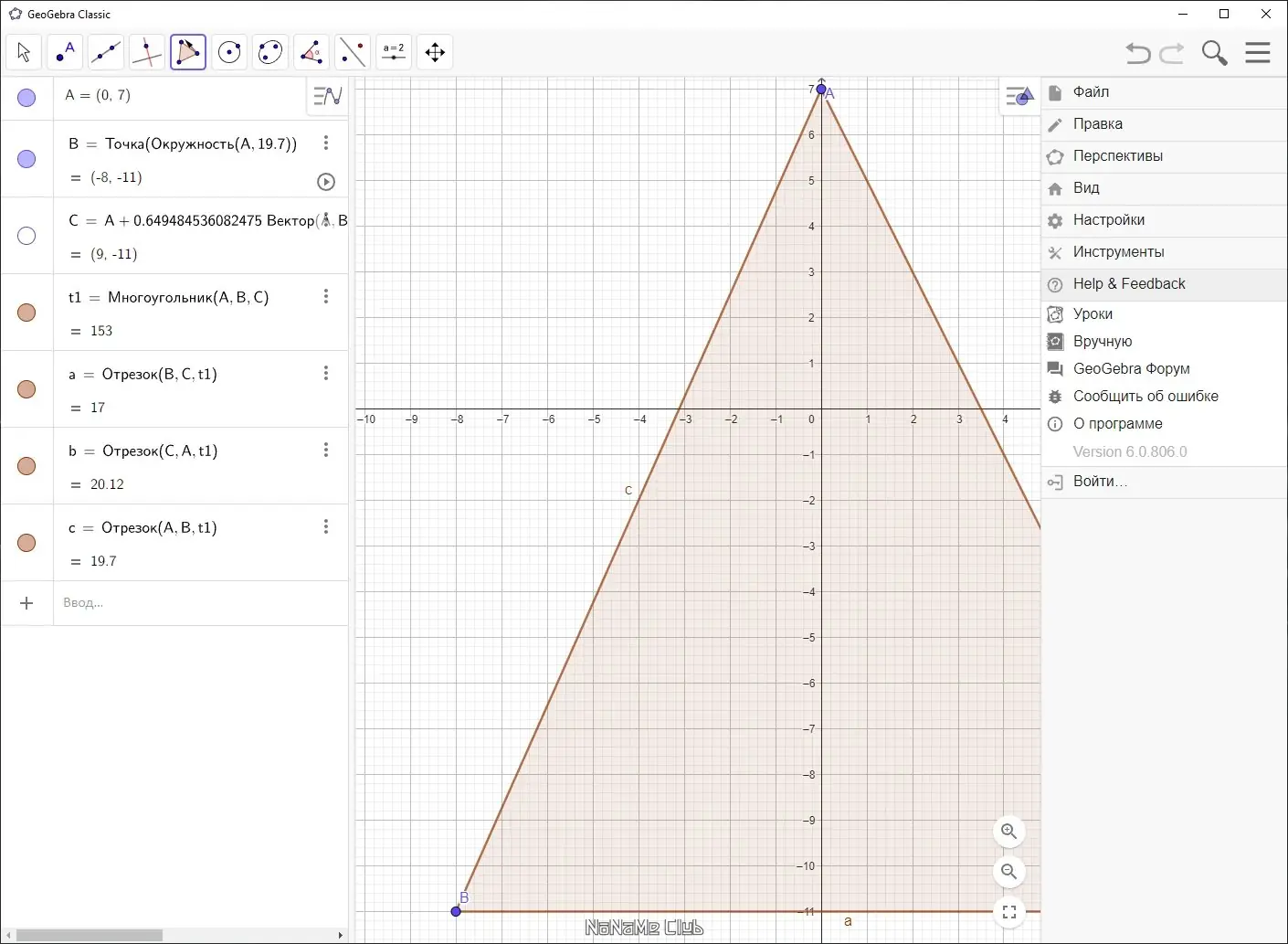Expand the Вид menu section
Screen dimensions: 1288x944
(x=1164, y=188)
